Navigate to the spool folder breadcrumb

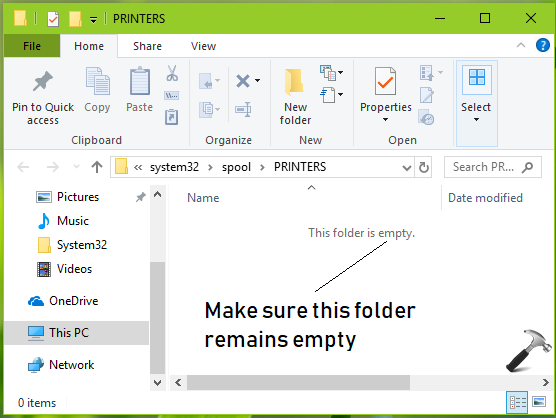(237, 167)
